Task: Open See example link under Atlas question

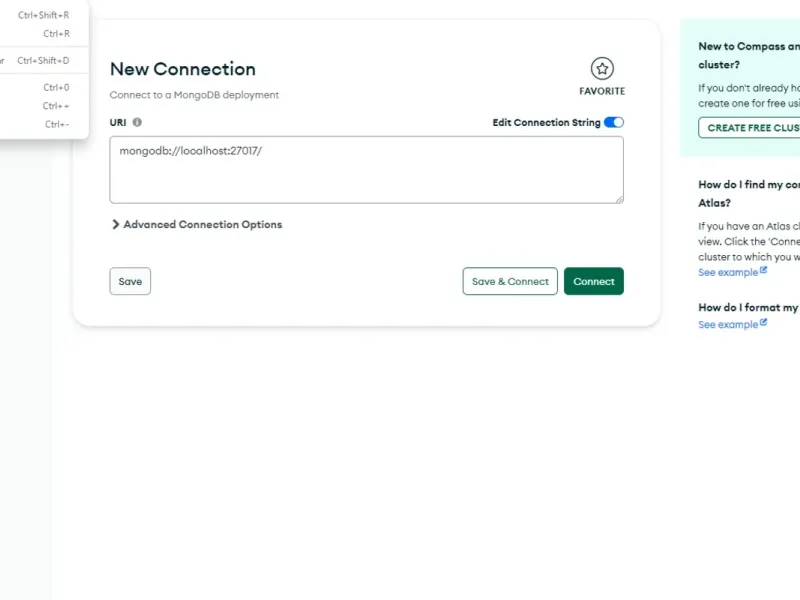Action: pos(728,272)
